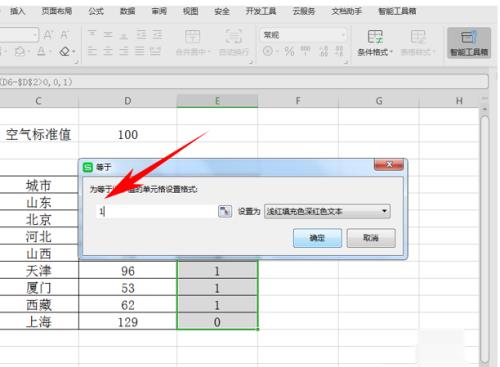
Task: Click the distributed alignment icon
Action: click(155, 51)
